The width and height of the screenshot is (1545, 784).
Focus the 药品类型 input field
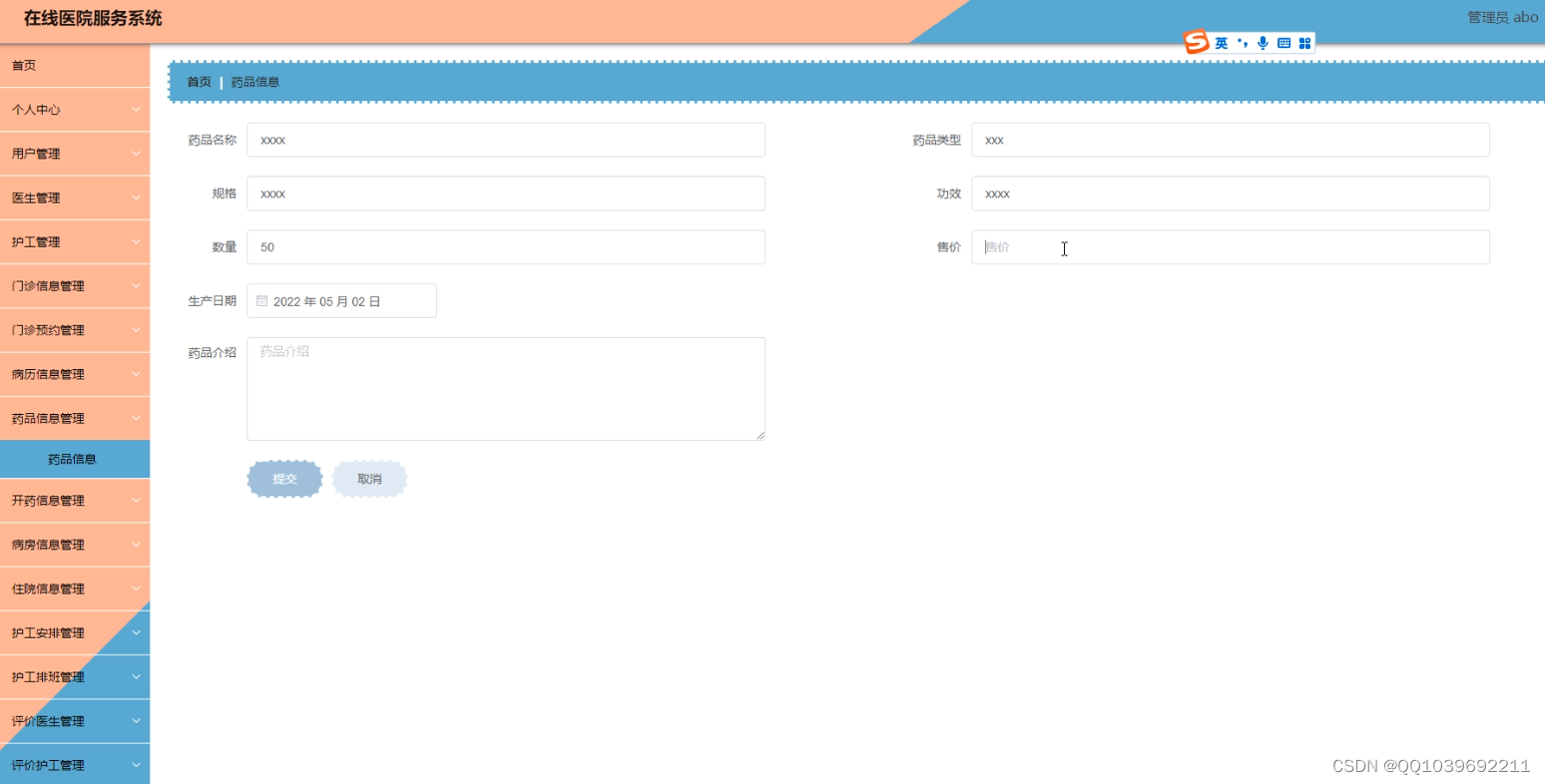pos(1231,140)
